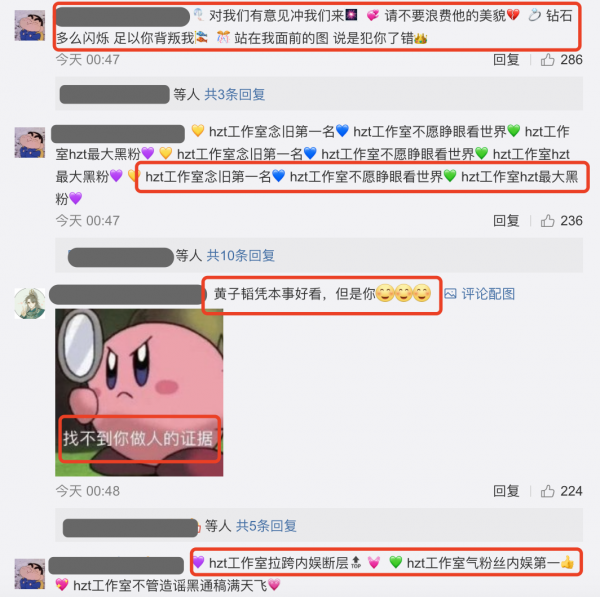Image resolution: width=600 pixels, height=597 pixels.
Task: Click the 今天 00:48 timestamp
Action: (x=88, y=491)
